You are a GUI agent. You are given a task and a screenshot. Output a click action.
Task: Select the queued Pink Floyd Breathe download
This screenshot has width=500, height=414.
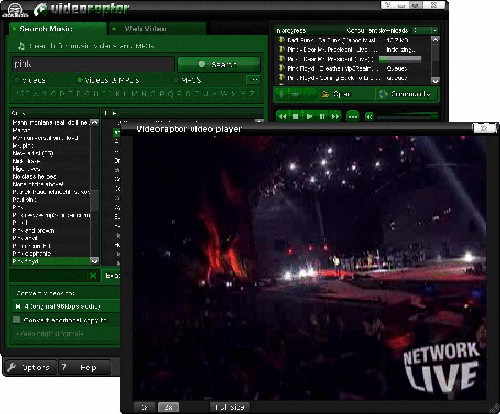tap(353, 69)
